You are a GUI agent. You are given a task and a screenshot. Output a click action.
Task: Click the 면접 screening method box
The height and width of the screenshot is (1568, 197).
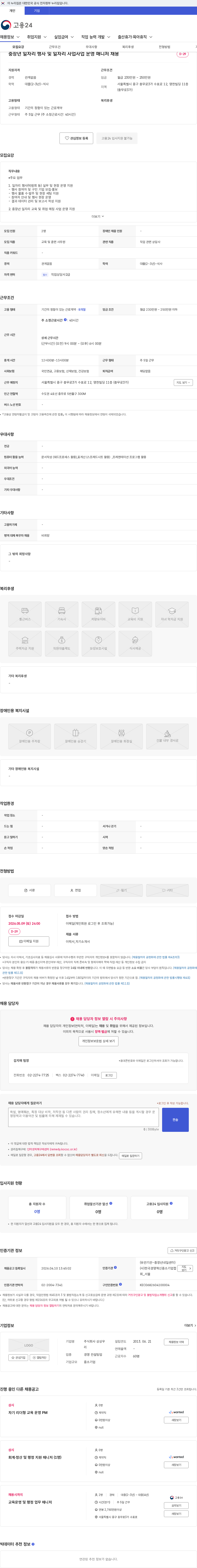tap(75, 890)
